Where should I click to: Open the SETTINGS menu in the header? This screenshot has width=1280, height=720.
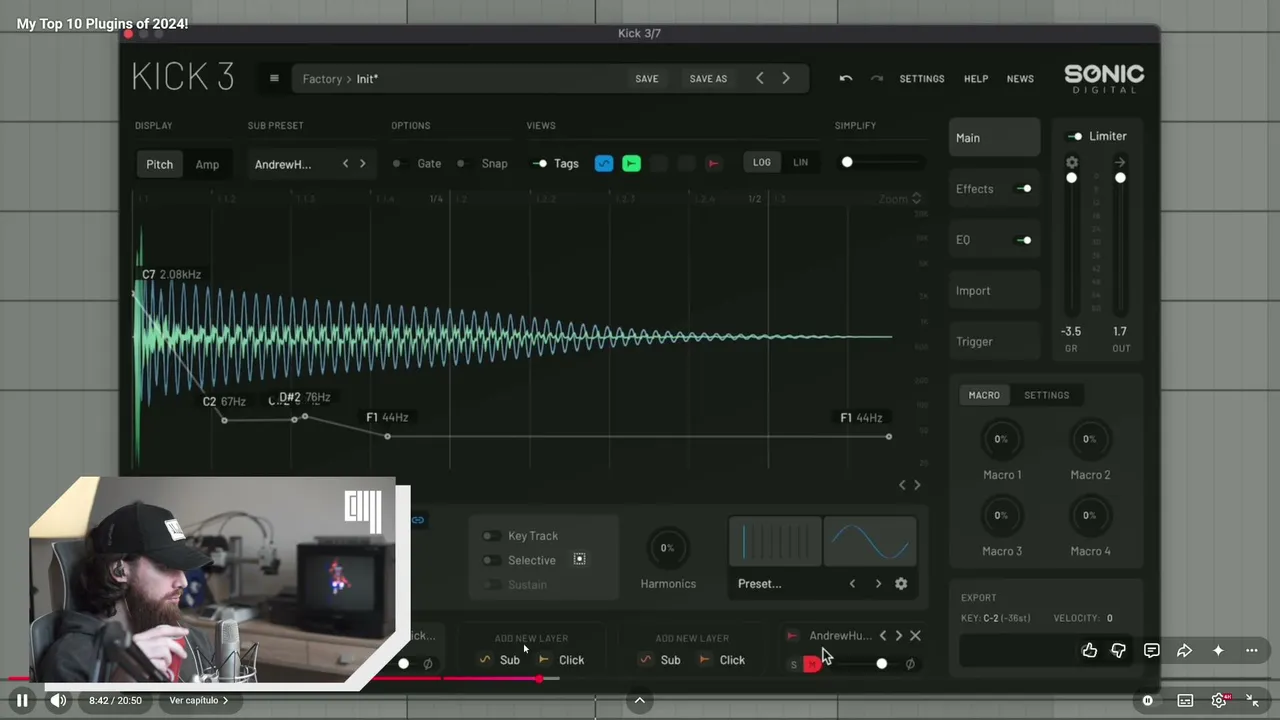pyautogui.click(x=922, y=79)
